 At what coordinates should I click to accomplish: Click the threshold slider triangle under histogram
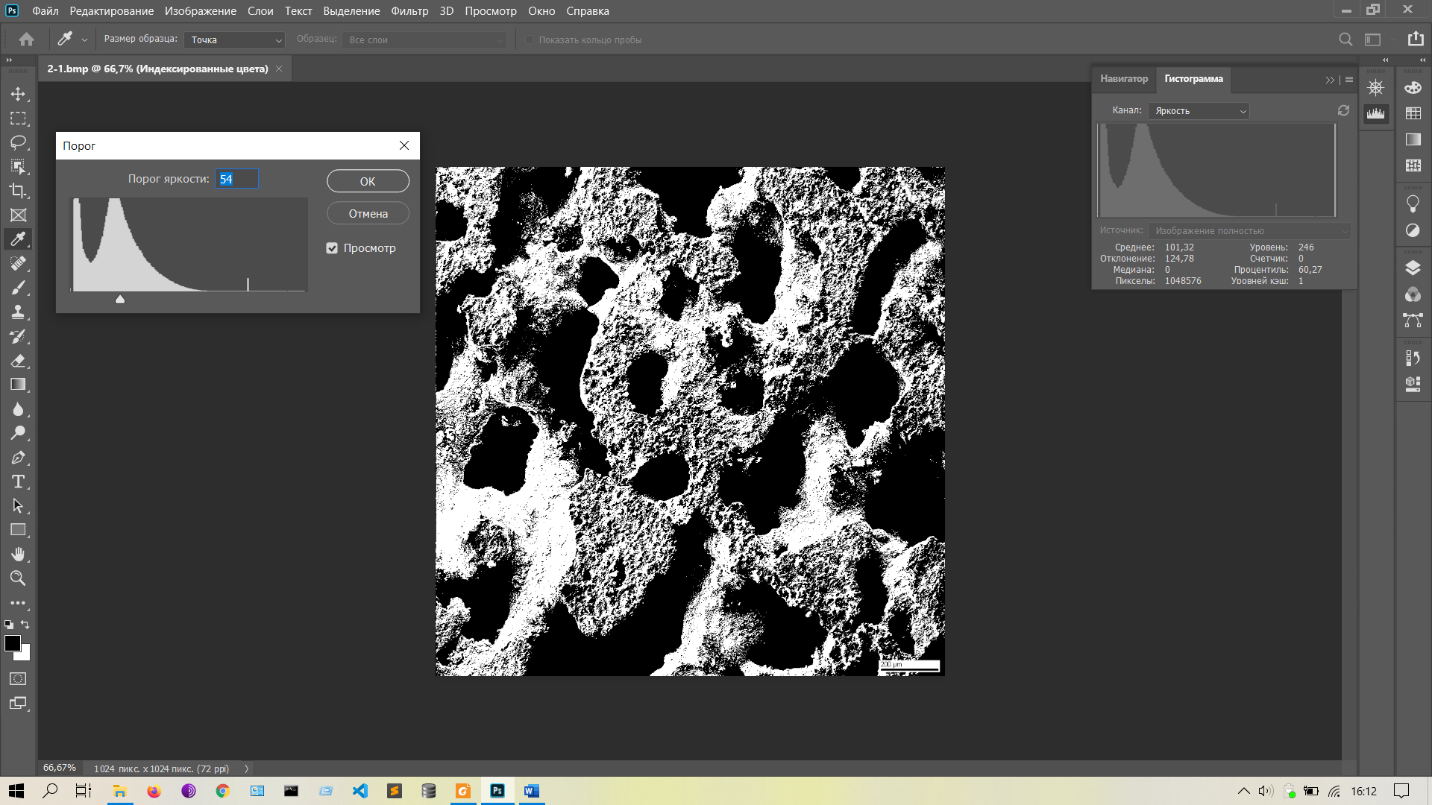pos(120,298)
